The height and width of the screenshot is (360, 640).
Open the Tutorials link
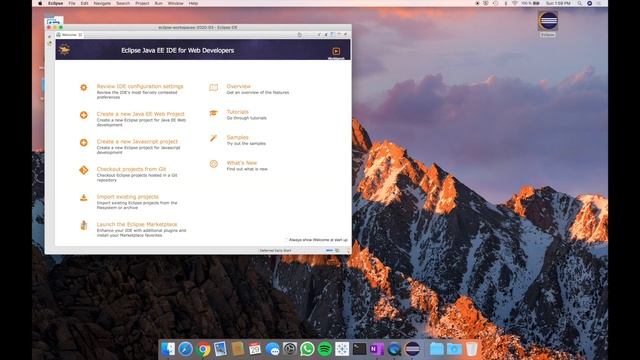tap(238, 112)
